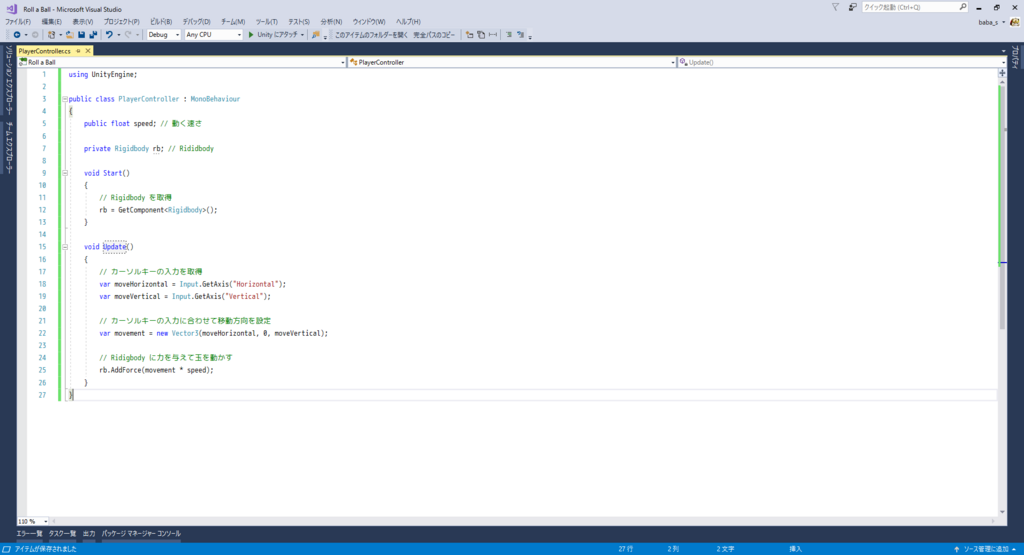The image size is (1024, 555).
Task: Open the プロパティ side tab on the right
Action: coord(1016,57)
